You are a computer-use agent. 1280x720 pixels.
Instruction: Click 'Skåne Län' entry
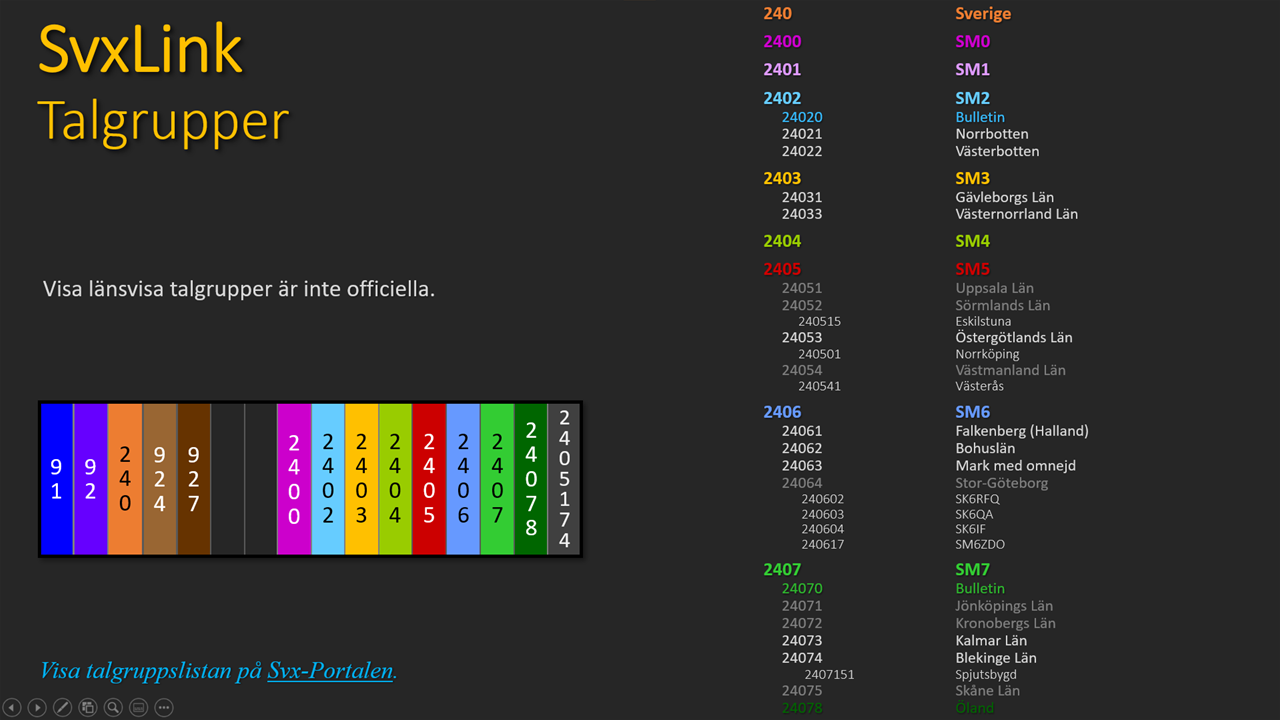(987, 691)
